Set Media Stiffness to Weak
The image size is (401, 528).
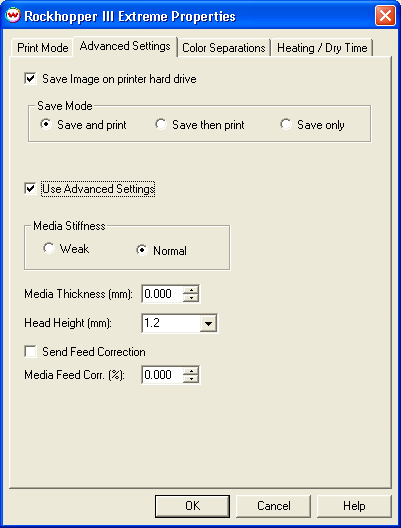coord(49,249)
